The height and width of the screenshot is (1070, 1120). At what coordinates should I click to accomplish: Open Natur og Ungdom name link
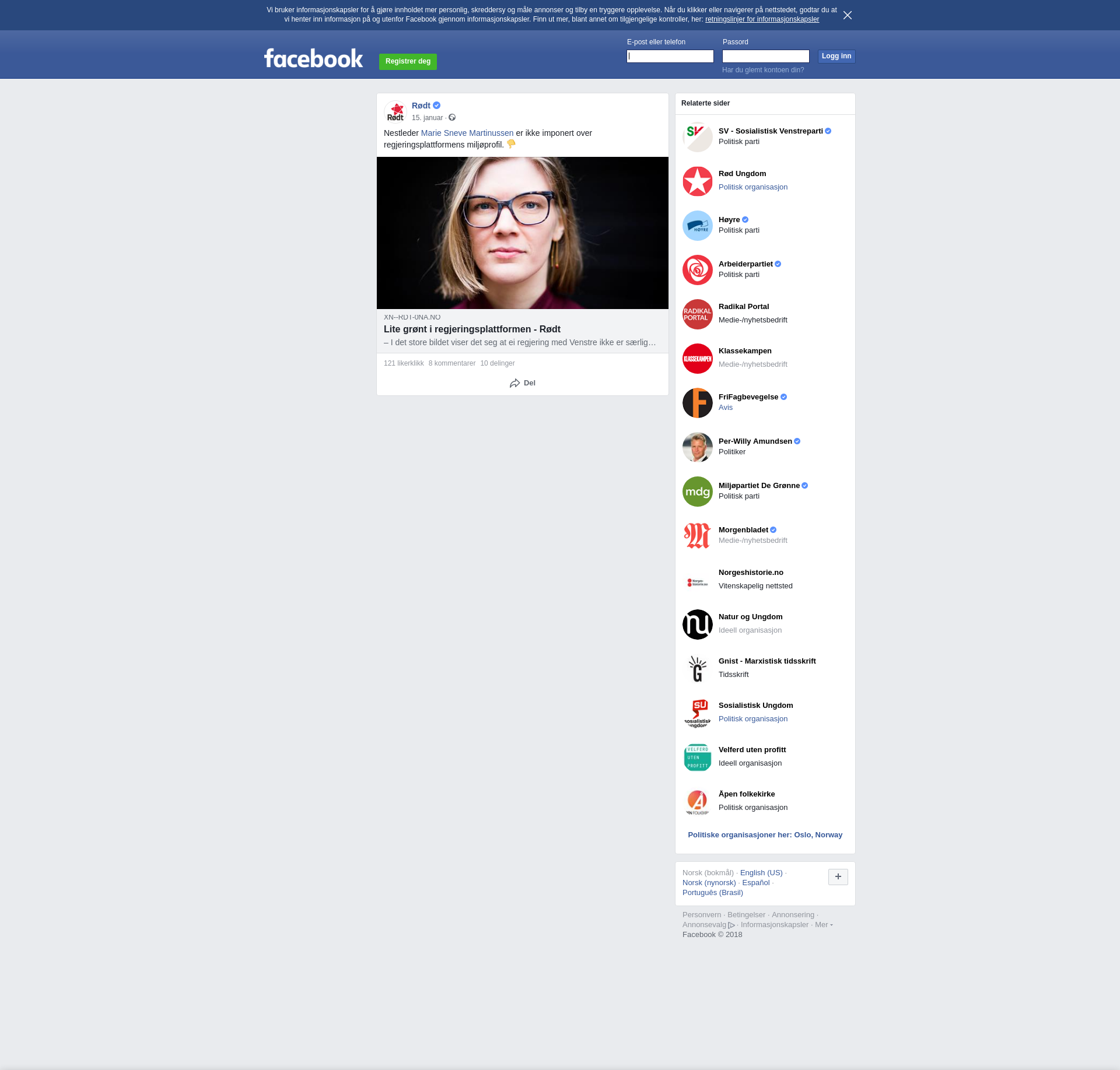click(x=751, y=617)
